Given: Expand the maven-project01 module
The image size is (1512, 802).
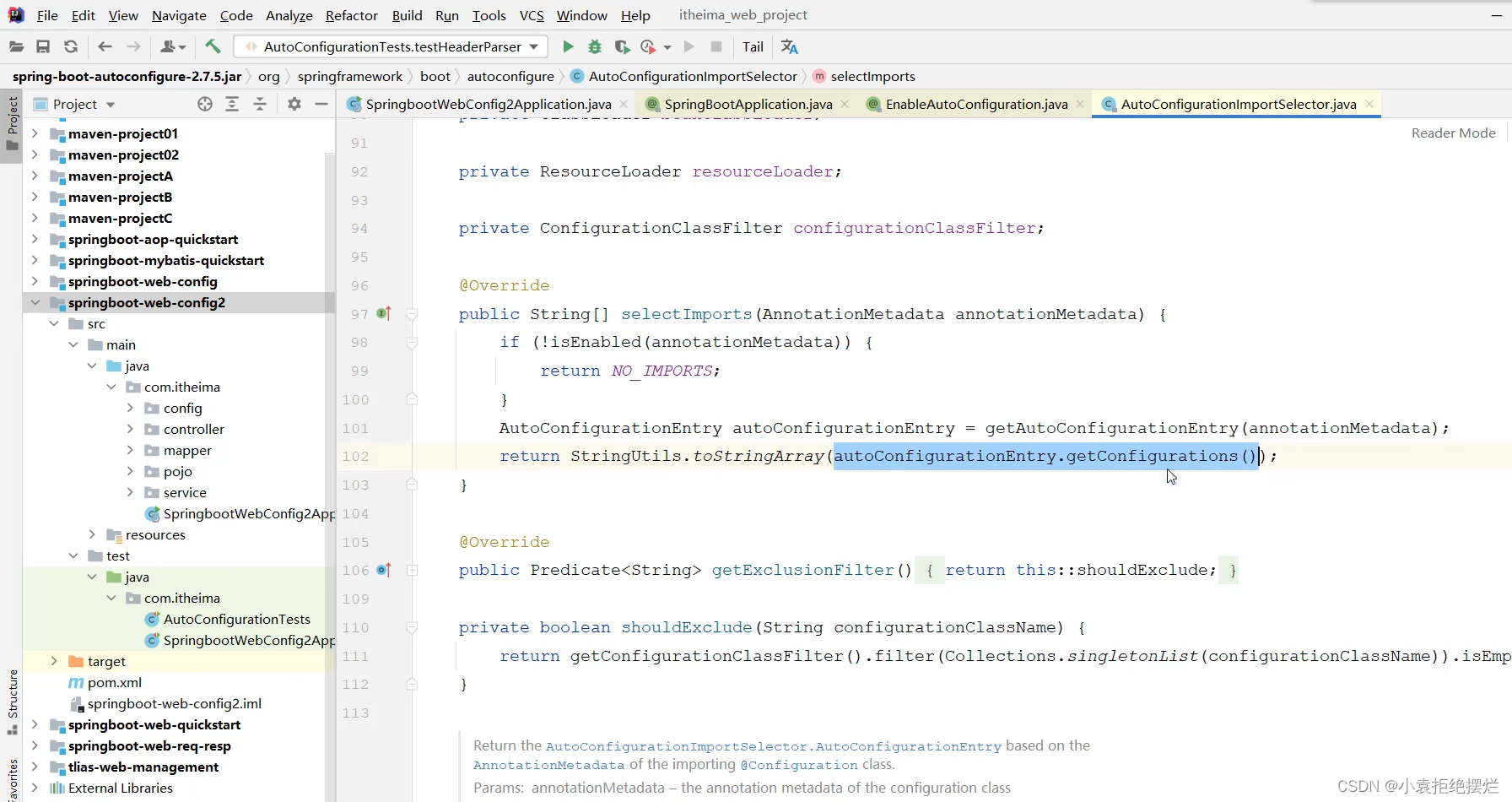Looking at the screenshot, I should coord(35,133).
